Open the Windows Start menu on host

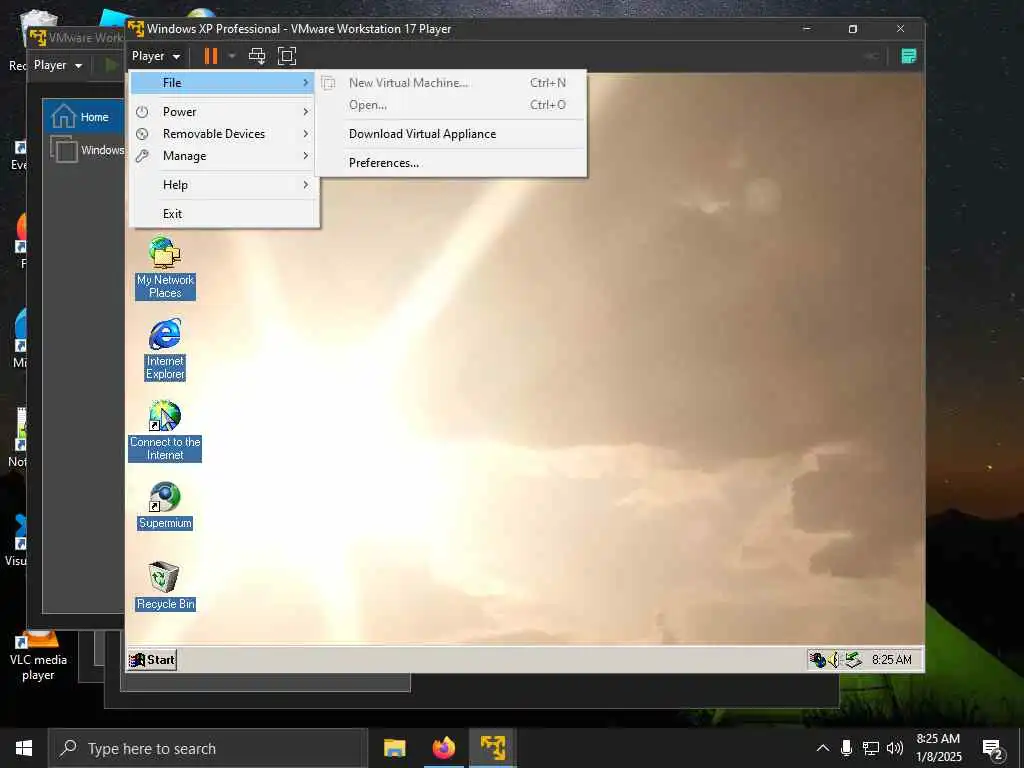(24, 748)
